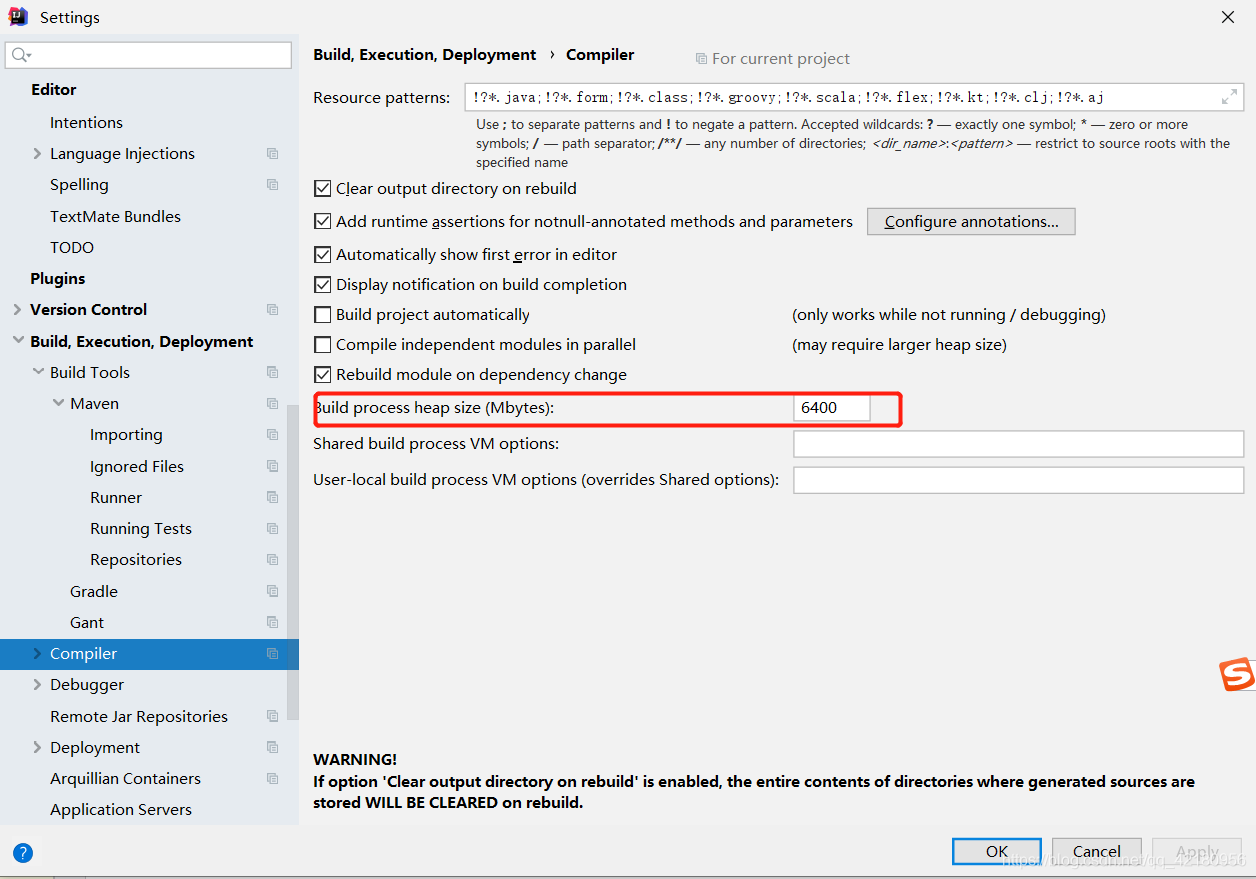Click the IntelliJ logo in the title bar
This screenshot has width=1256, height=879.
tap(18, 17)
